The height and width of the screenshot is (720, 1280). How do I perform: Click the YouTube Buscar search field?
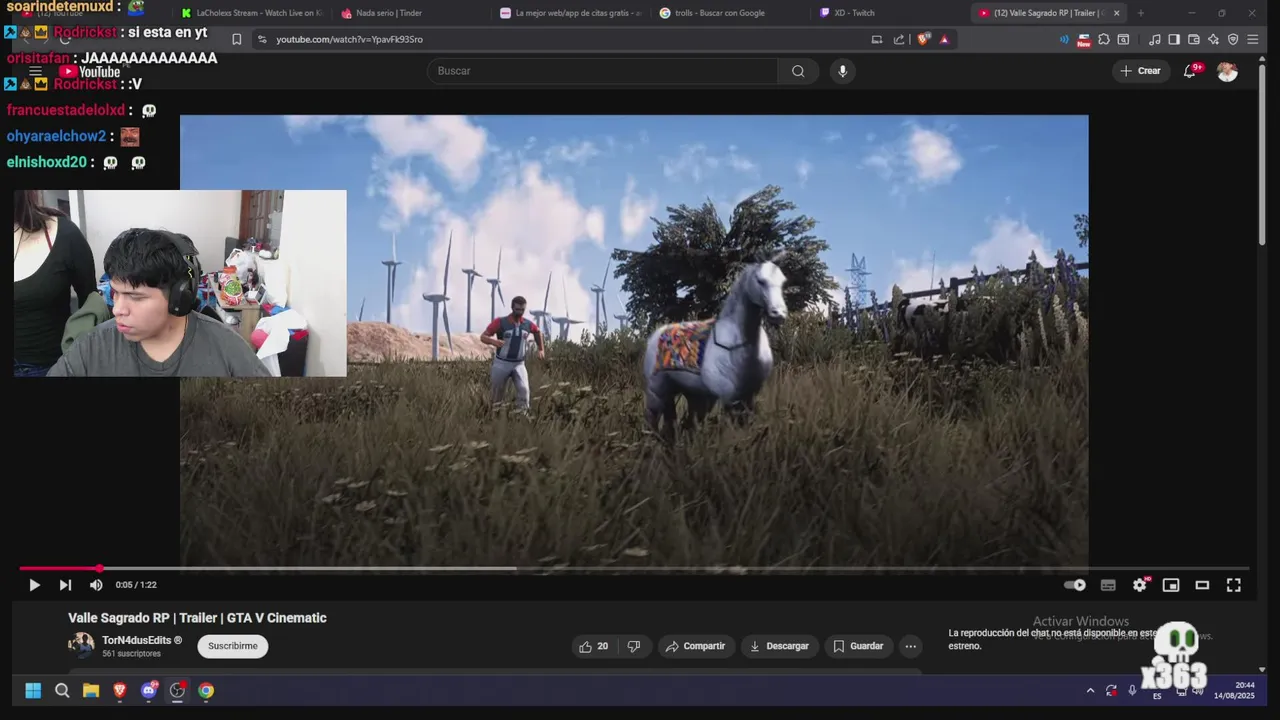pos(602,71)
